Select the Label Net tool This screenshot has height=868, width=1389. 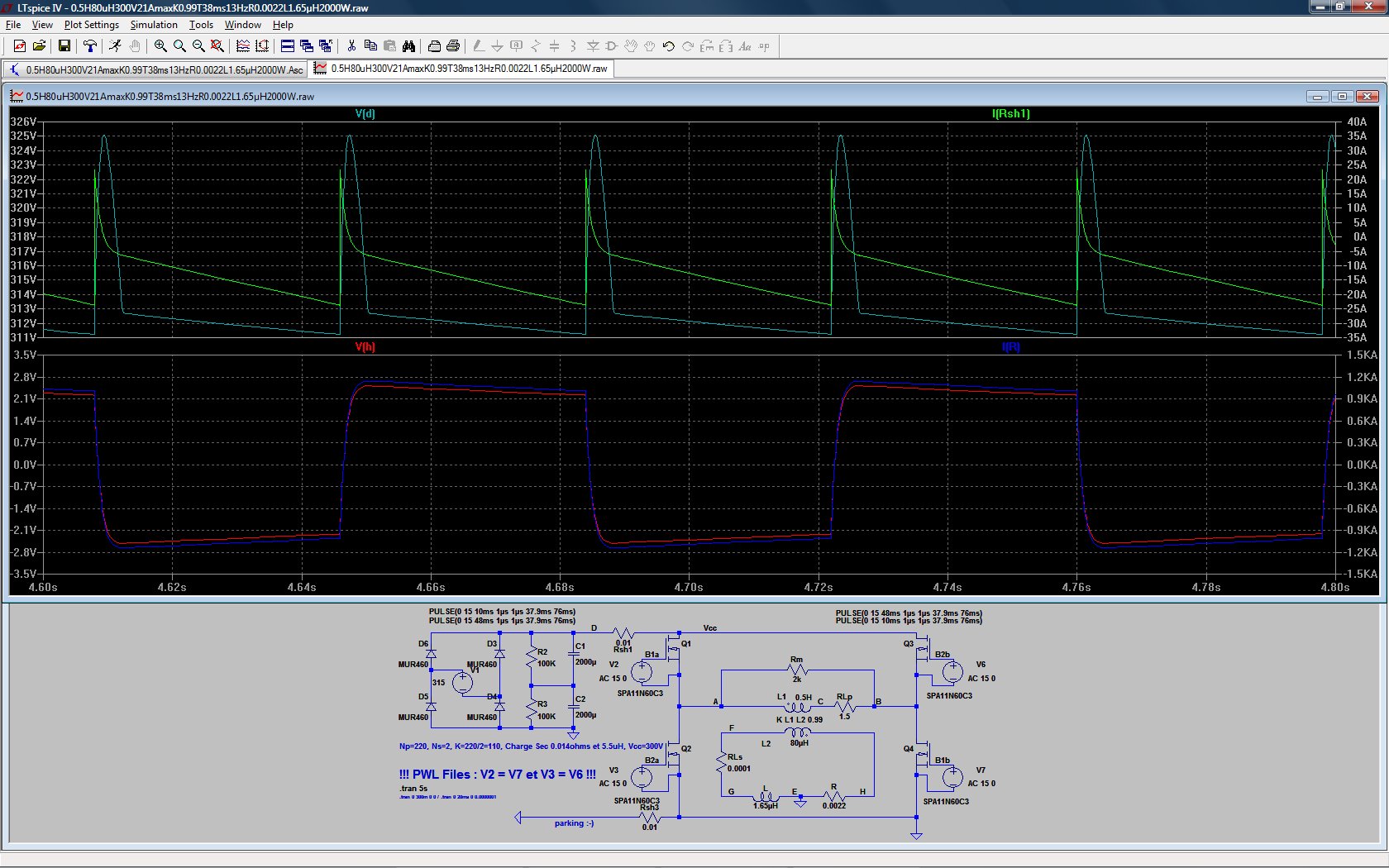[517, 46]
